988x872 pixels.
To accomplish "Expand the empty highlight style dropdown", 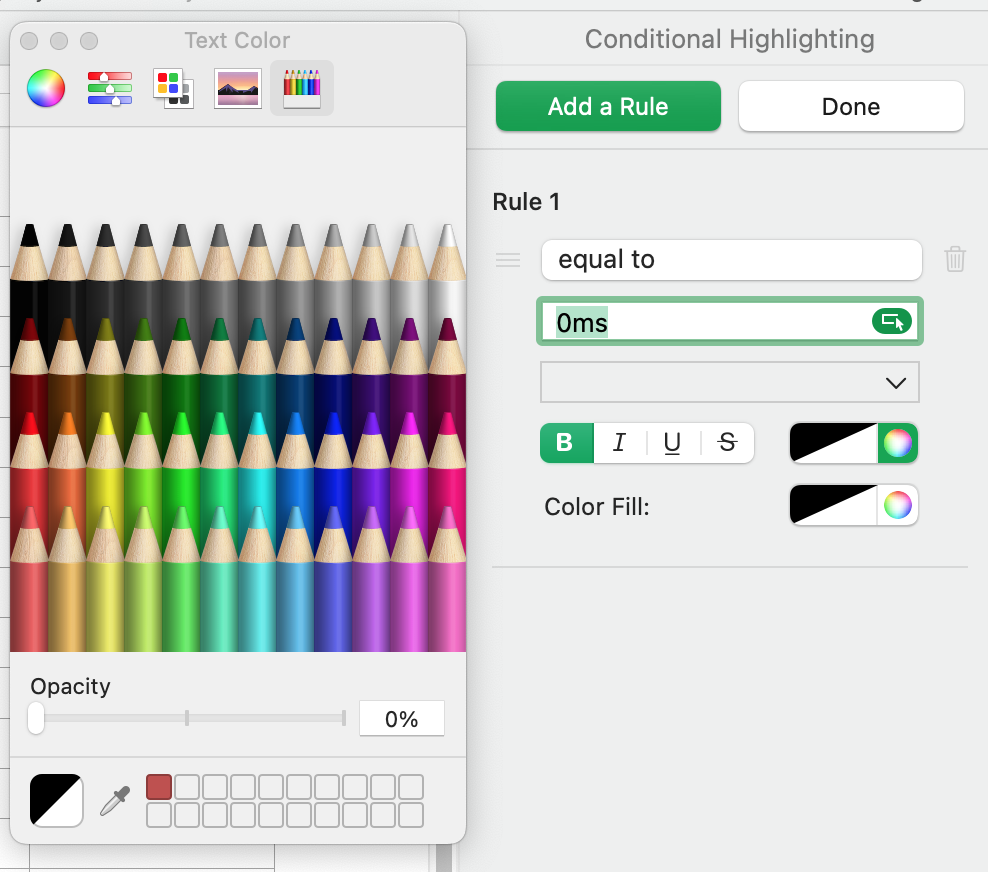I will (x=730, y=382).
